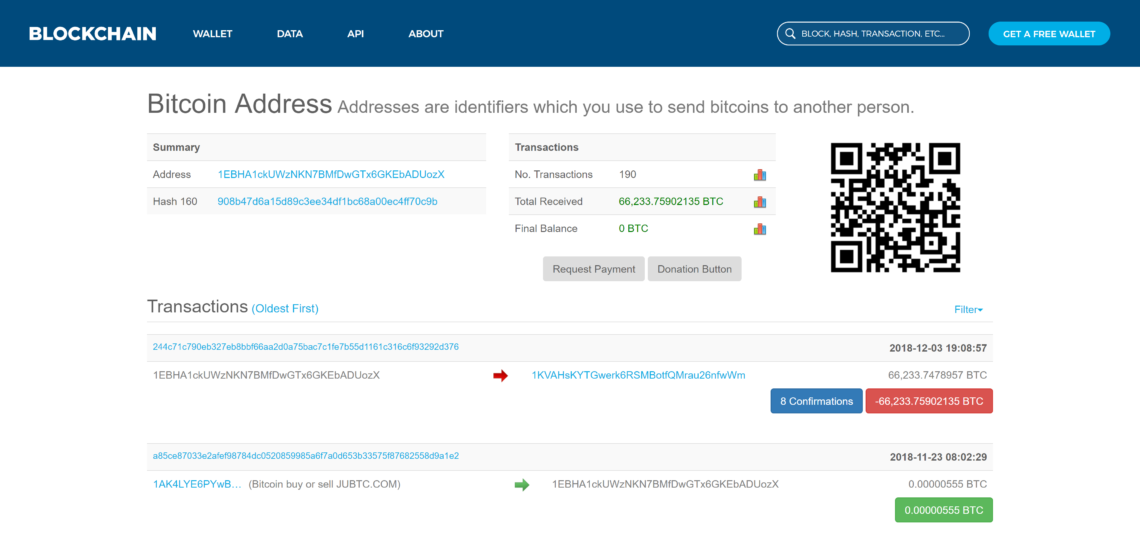Select the Total Received 66,233.75902135 BTC value
The image size is (1140, 537).
click(x=671, y=201)
